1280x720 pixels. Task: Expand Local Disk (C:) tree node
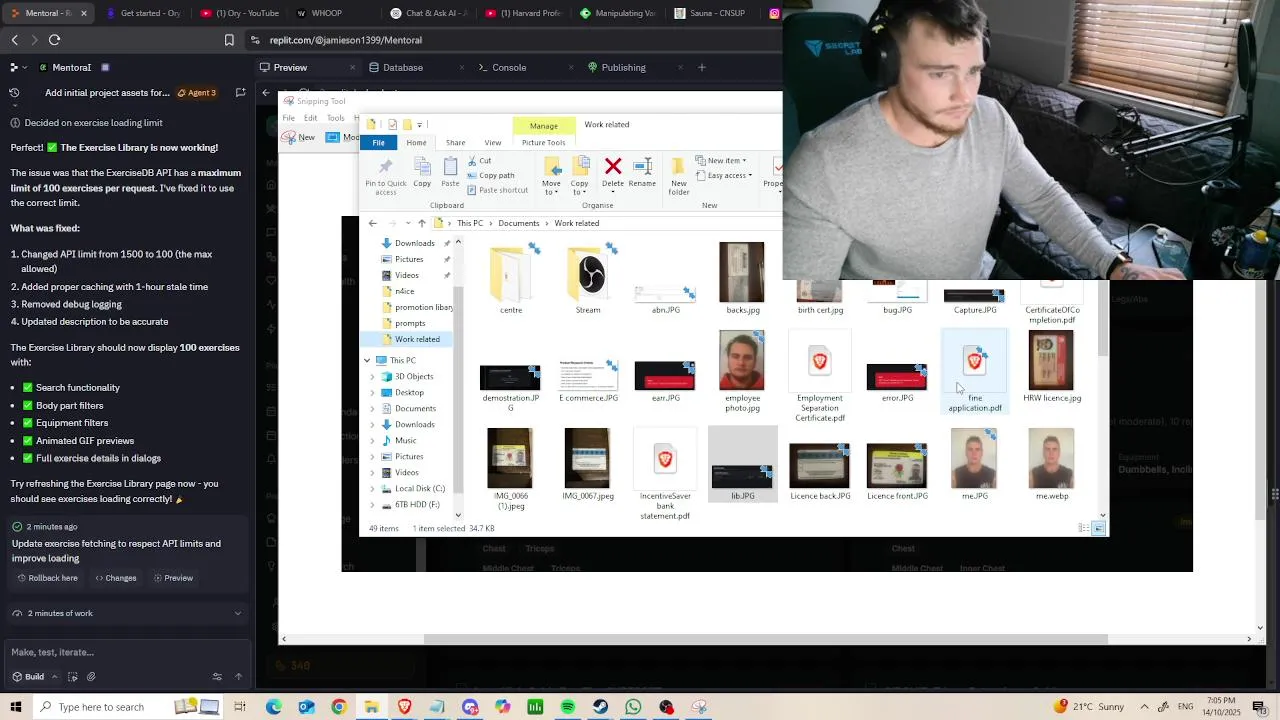[373, 488]
